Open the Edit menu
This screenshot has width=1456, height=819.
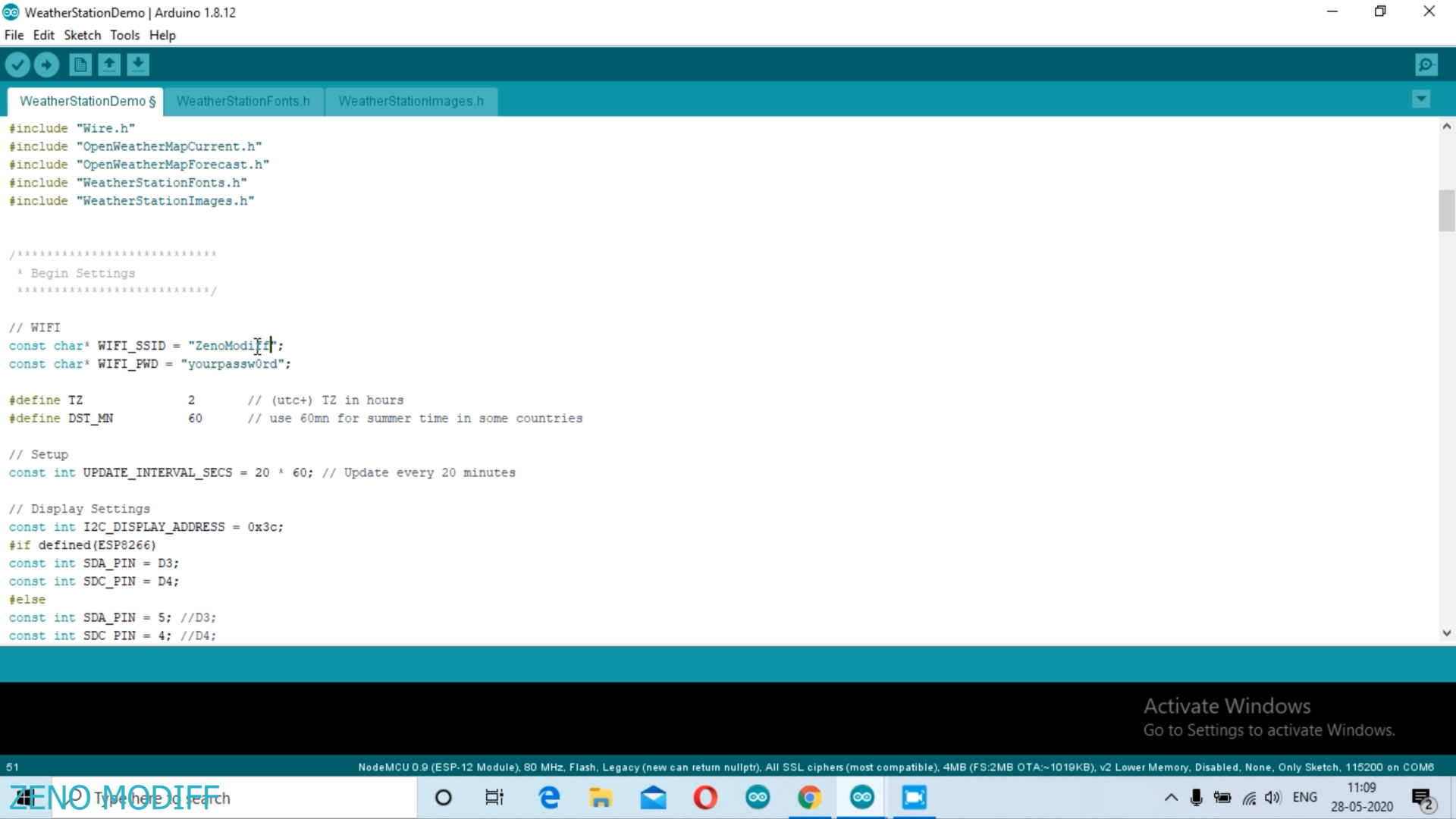43,35
